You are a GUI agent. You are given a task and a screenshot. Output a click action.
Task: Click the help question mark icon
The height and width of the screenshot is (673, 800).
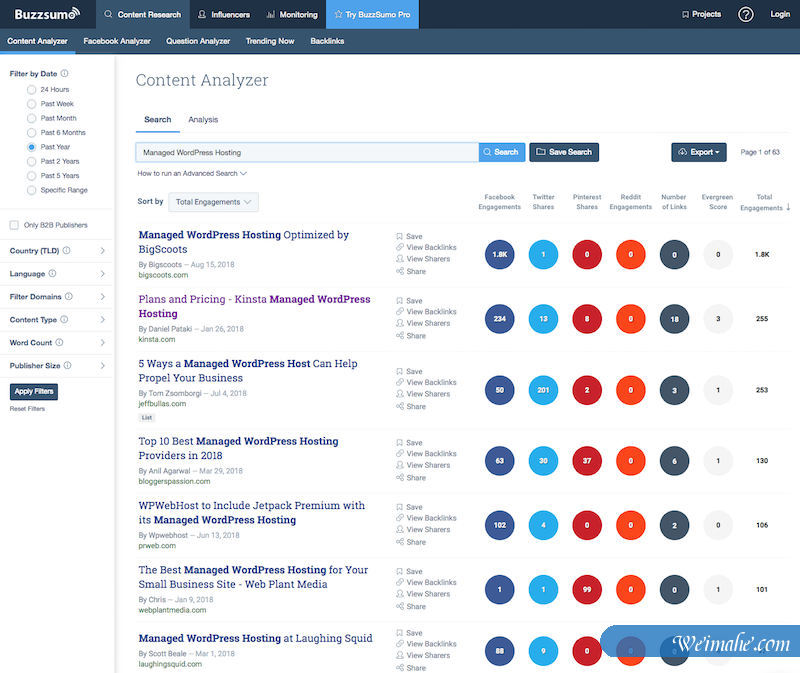[745, 14]
